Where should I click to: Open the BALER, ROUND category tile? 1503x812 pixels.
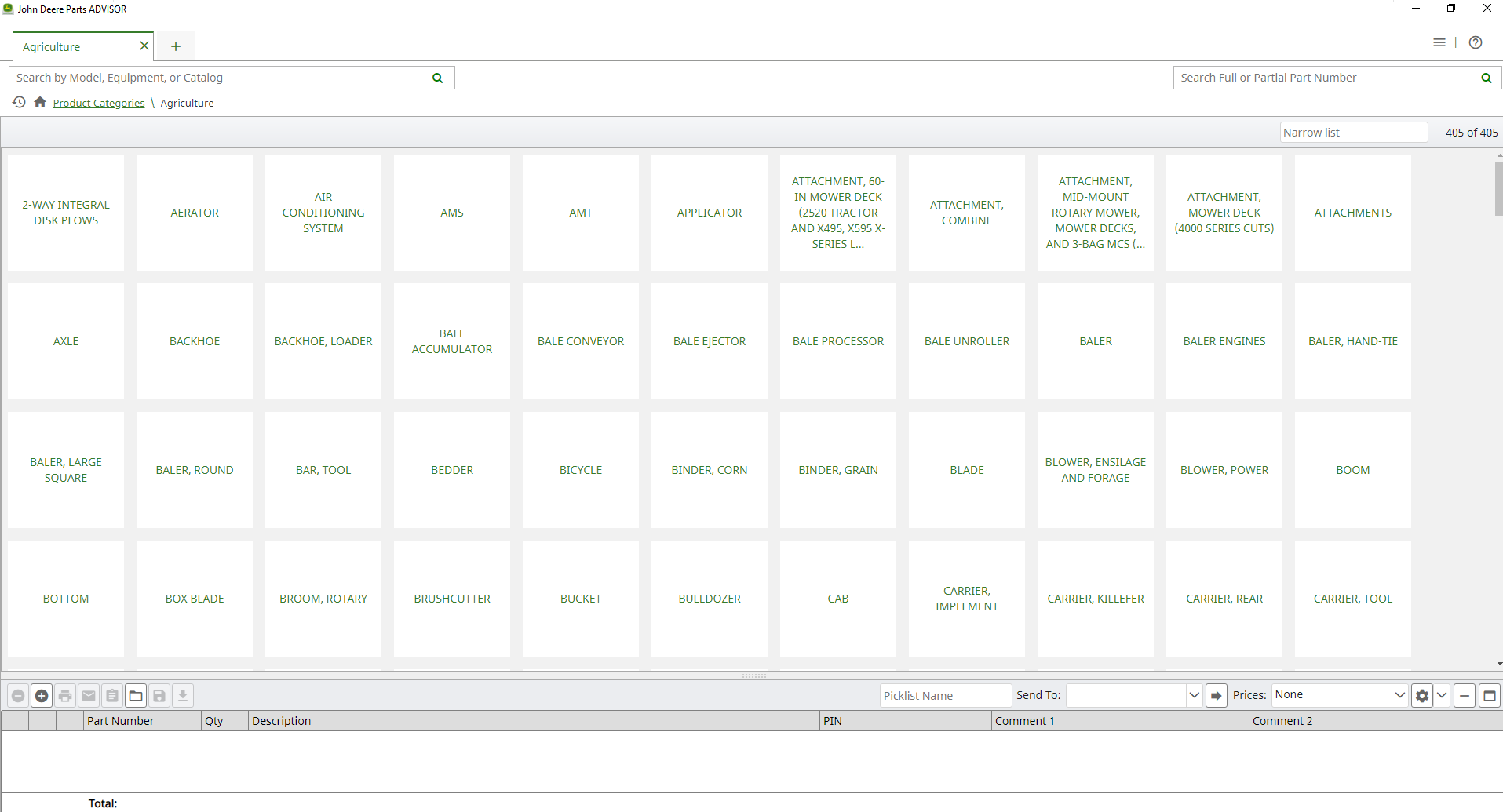pyautogui.click(x=195, y=470)
